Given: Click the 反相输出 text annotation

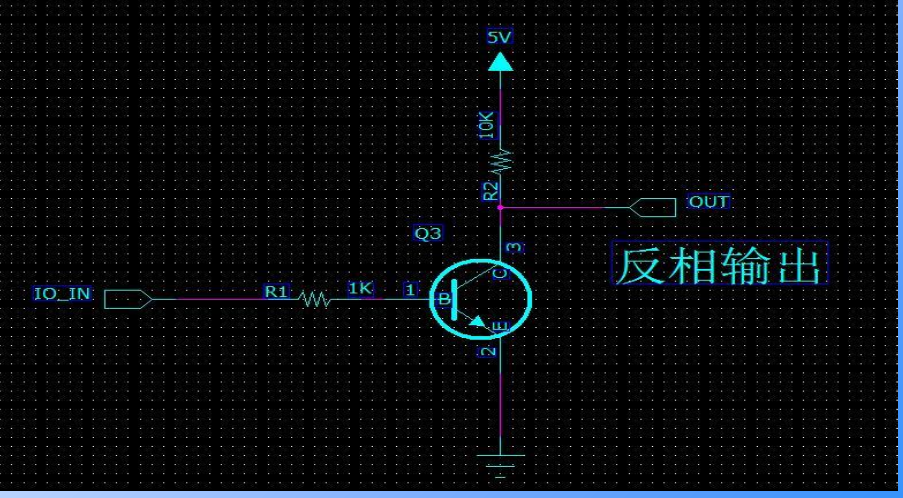Looking at the screenshot, I should click(x=719, y=263).
